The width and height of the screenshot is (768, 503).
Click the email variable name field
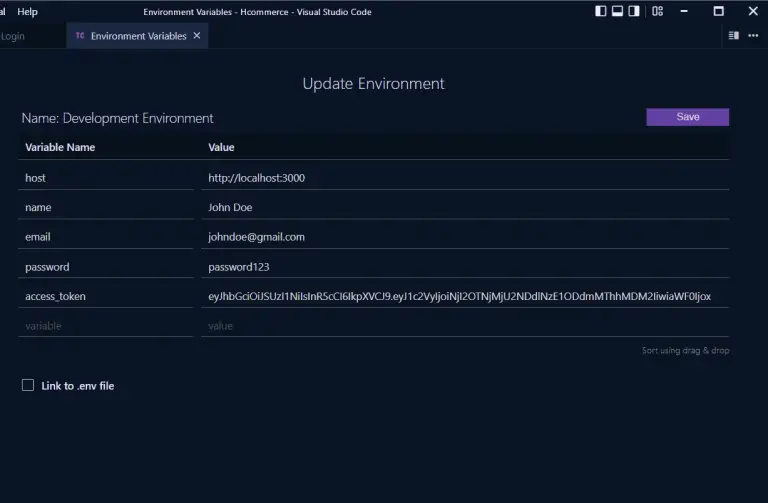(105, 237)
